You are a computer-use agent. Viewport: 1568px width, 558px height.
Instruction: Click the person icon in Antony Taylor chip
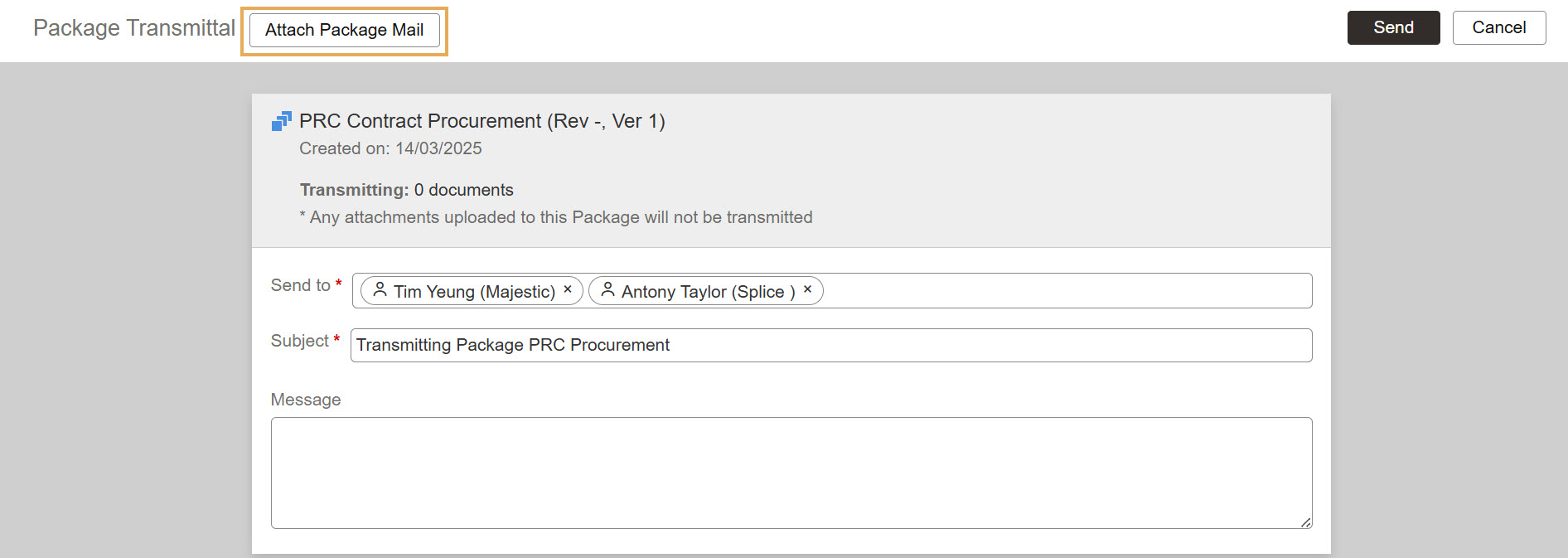click(607, 290)
